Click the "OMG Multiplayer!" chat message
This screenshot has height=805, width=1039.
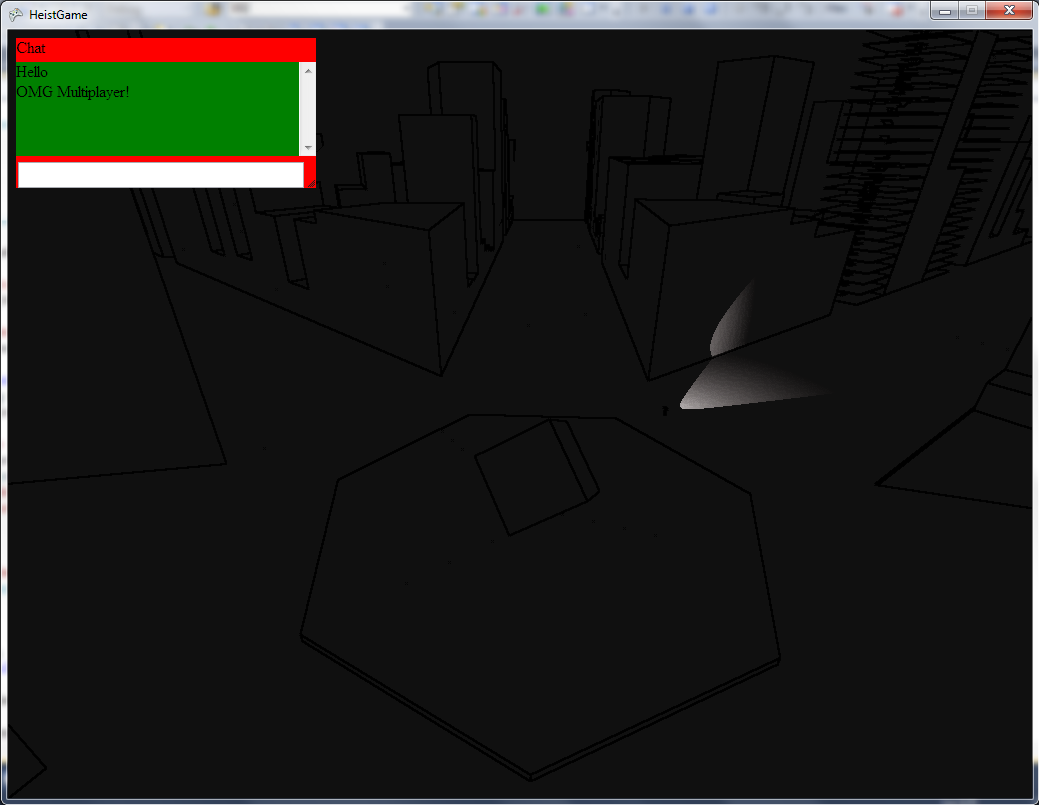(x=73, y=92)
